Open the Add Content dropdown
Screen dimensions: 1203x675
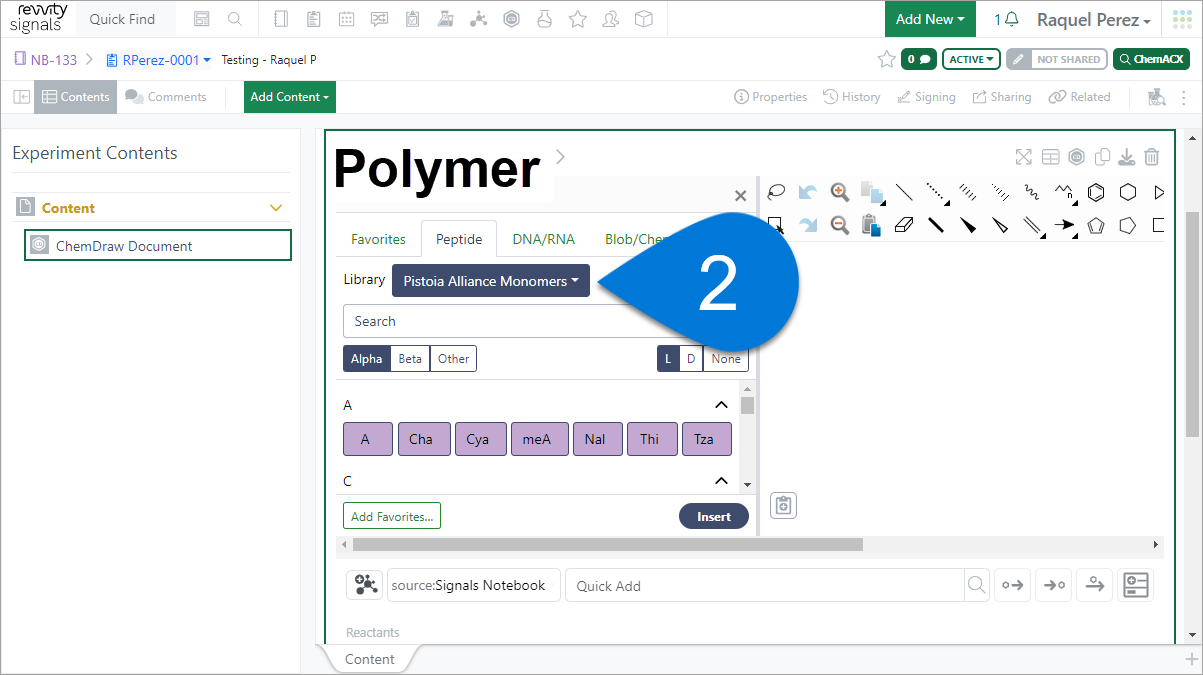point(290,97)
